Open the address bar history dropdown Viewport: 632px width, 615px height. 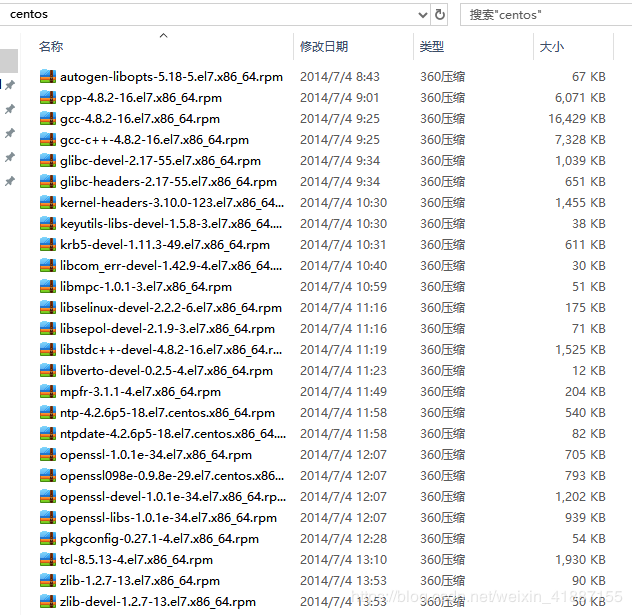pos(422,15)
